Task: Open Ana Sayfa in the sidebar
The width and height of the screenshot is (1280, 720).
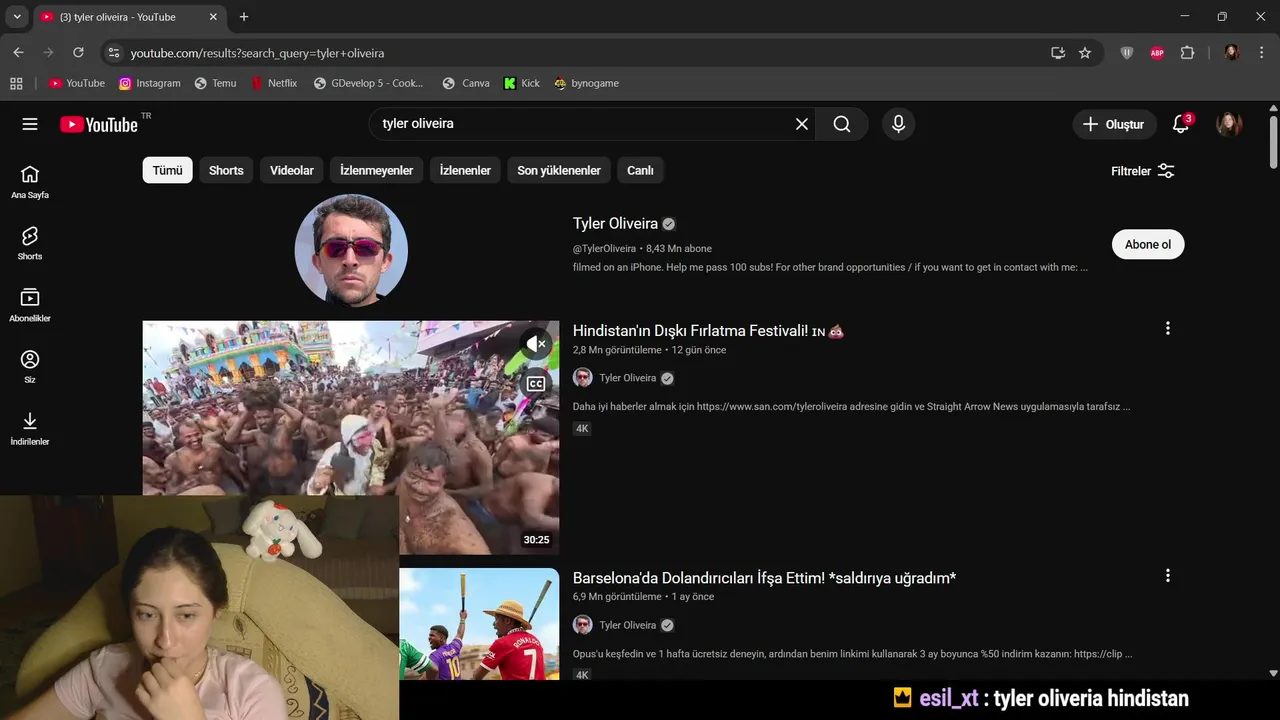Action: pyautogui.click(x=30, y=182)
